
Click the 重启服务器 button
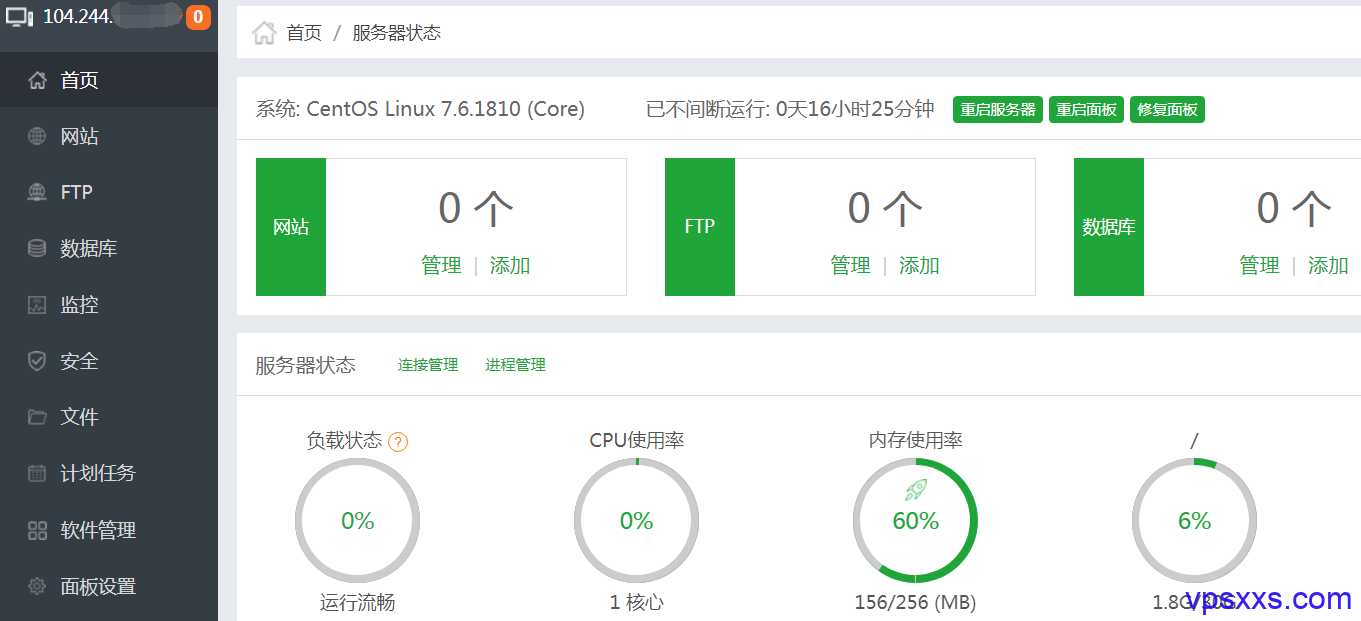[x=998, y=110]
